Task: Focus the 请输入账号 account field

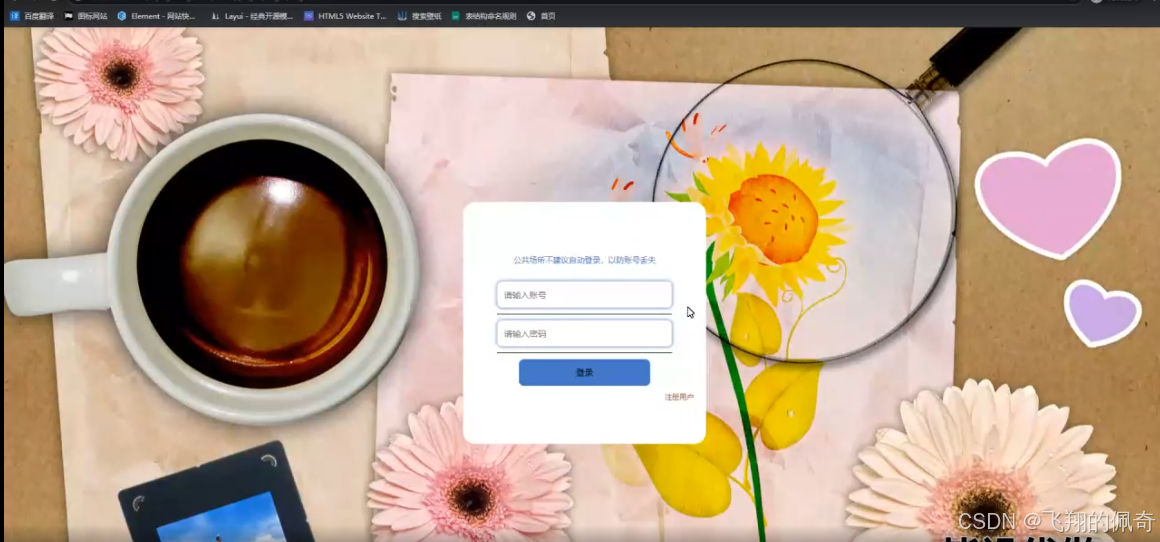Action: point(584,295)
